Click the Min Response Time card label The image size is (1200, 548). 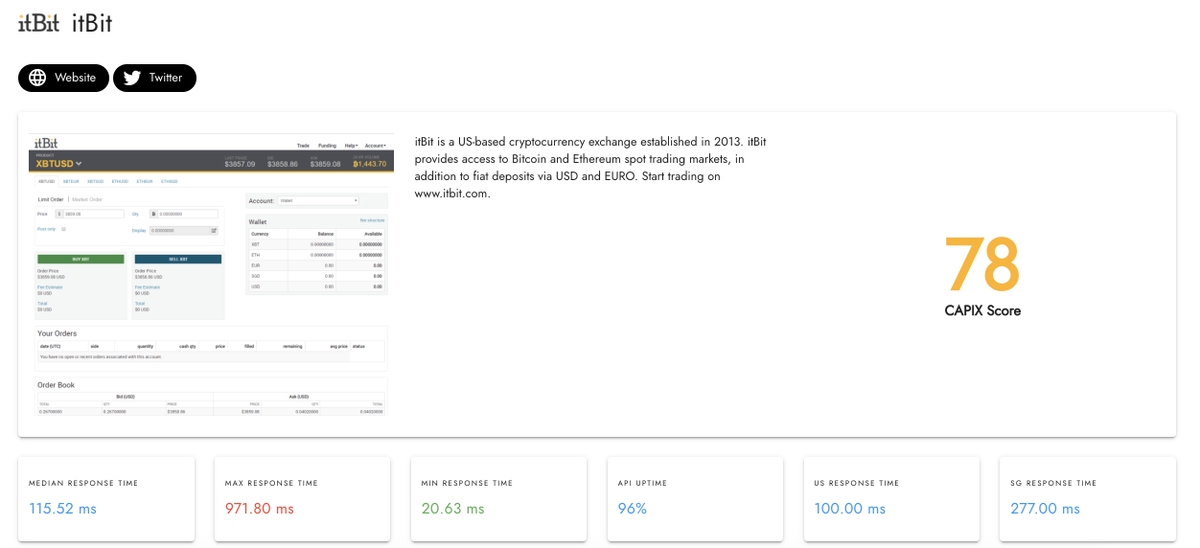[467, 483]
